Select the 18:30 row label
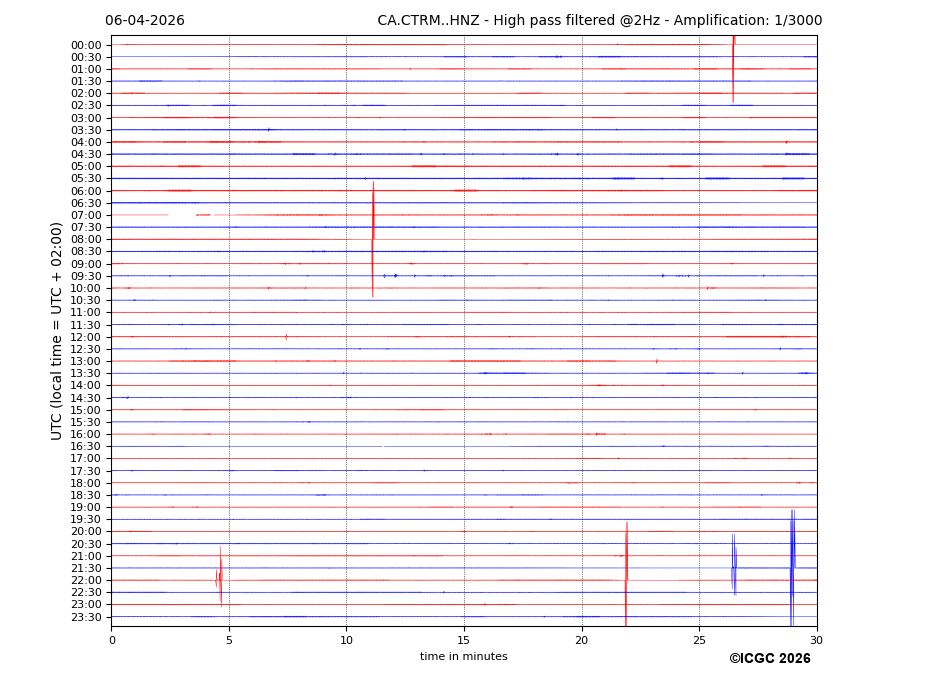The width and height of the screenshot is (927, 696). pyautogui.click(x=85, y=495)
